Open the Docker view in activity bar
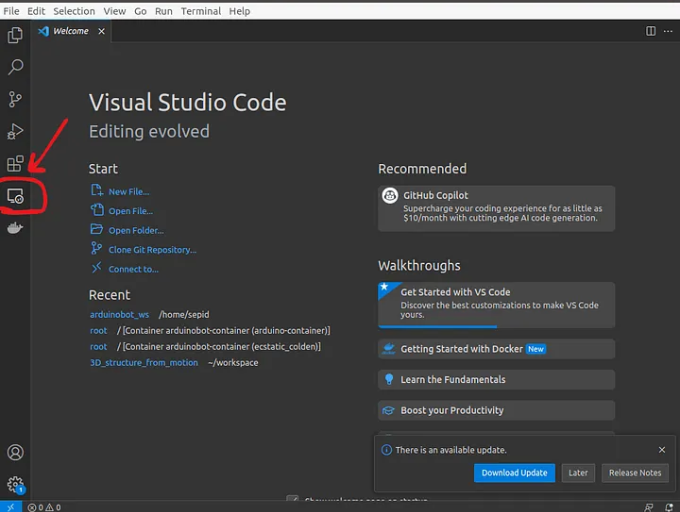This screenshot has width=680, height=512. click(15, 228)
